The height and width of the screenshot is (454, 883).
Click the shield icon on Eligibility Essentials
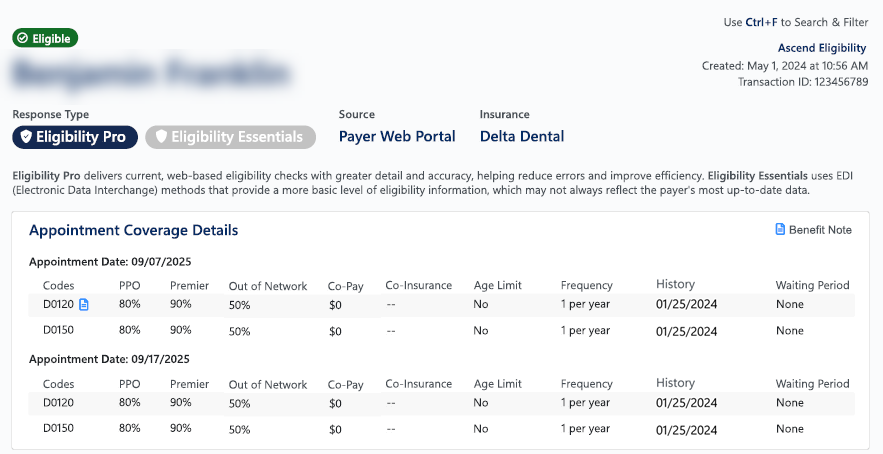pos(160,137)
